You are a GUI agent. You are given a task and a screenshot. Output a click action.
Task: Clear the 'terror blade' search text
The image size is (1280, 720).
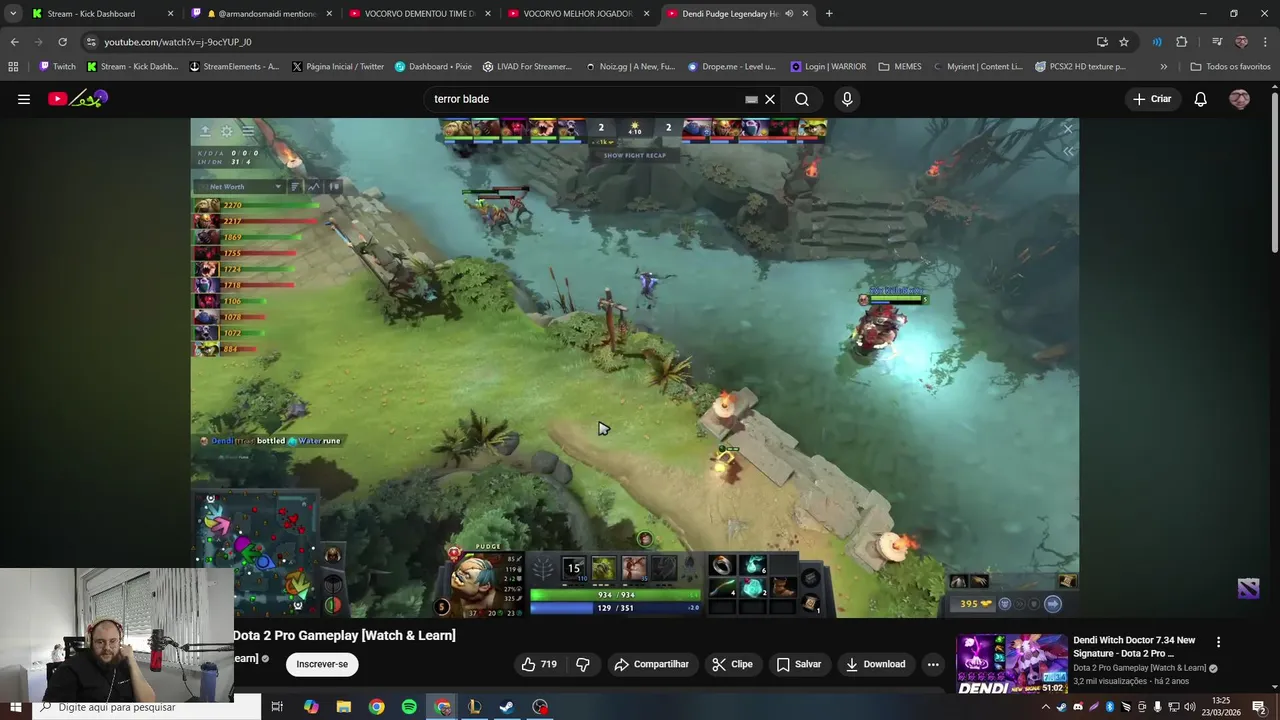pos(770,99)
